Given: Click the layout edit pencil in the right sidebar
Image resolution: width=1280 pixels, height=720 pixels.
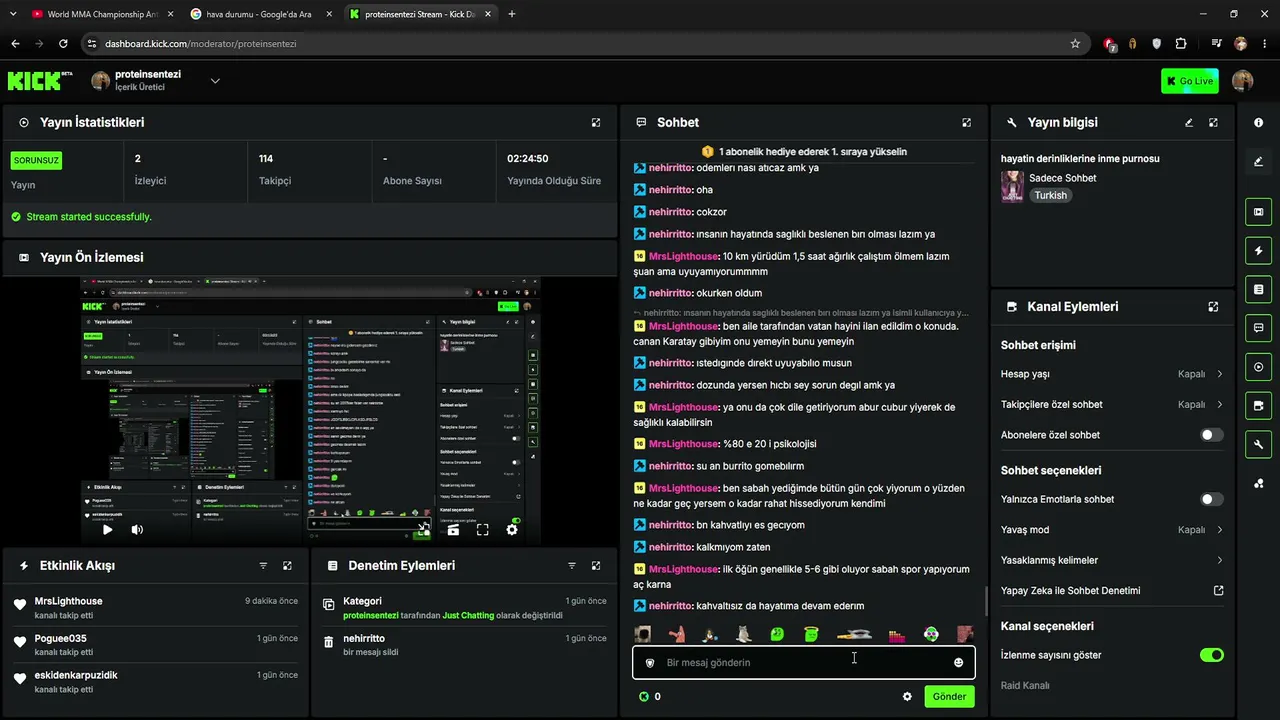Looking at the screenshot, I should click(1258, 161).
